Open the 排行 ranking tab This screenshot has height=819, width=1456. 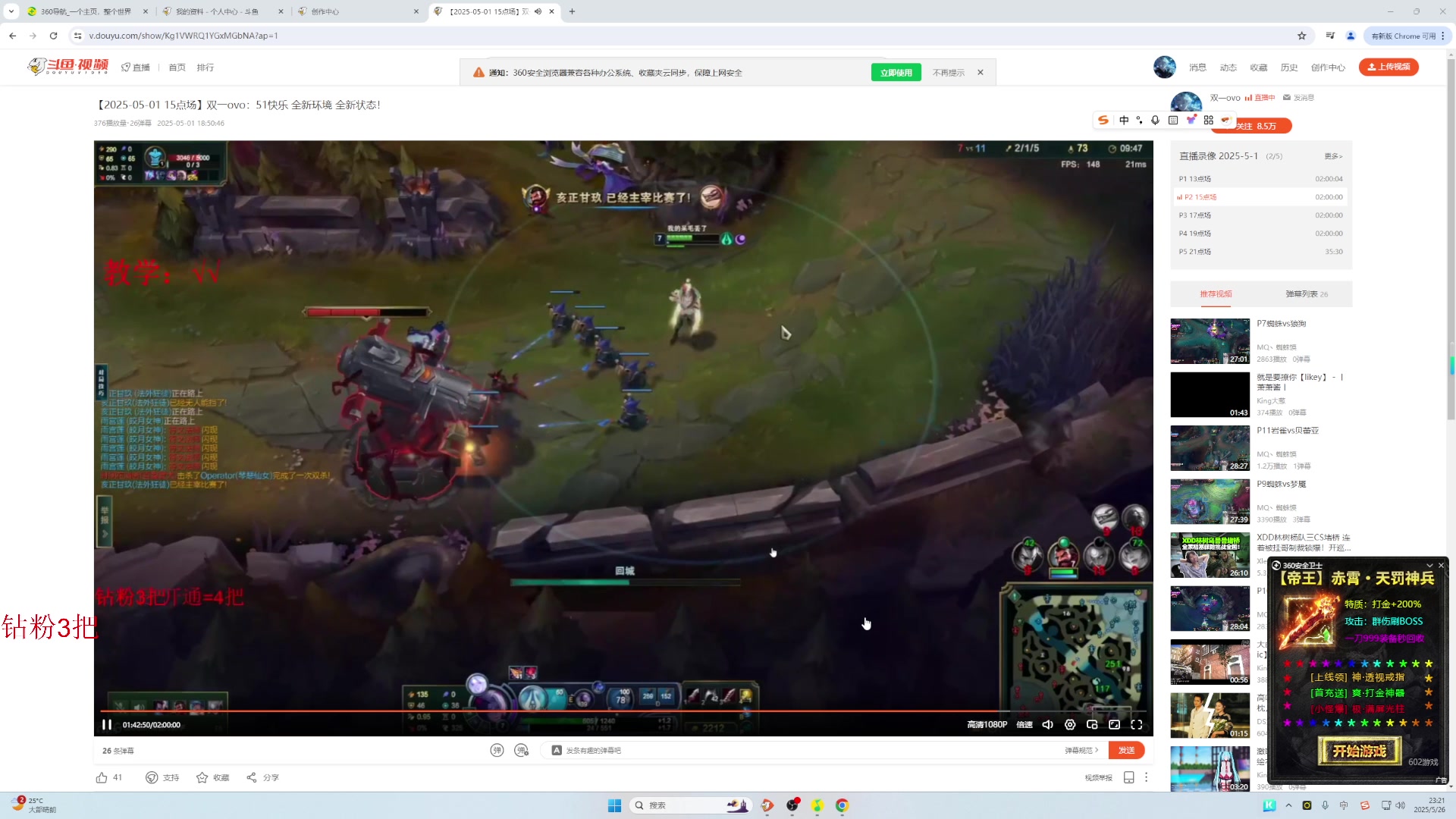pos(205,67)
